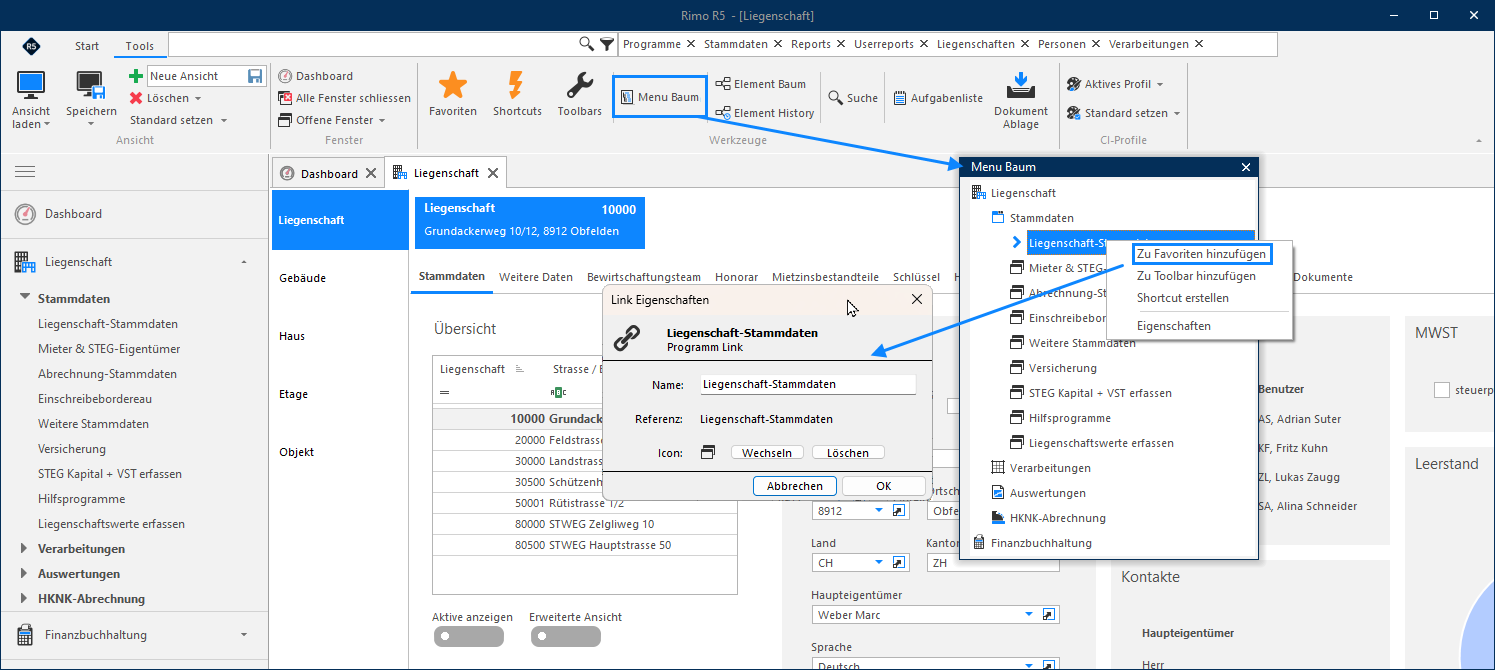Open the Suche magnifier tool
Image resolution: width=1495 pixels, height=670 pixels.
tap(853, 98)
